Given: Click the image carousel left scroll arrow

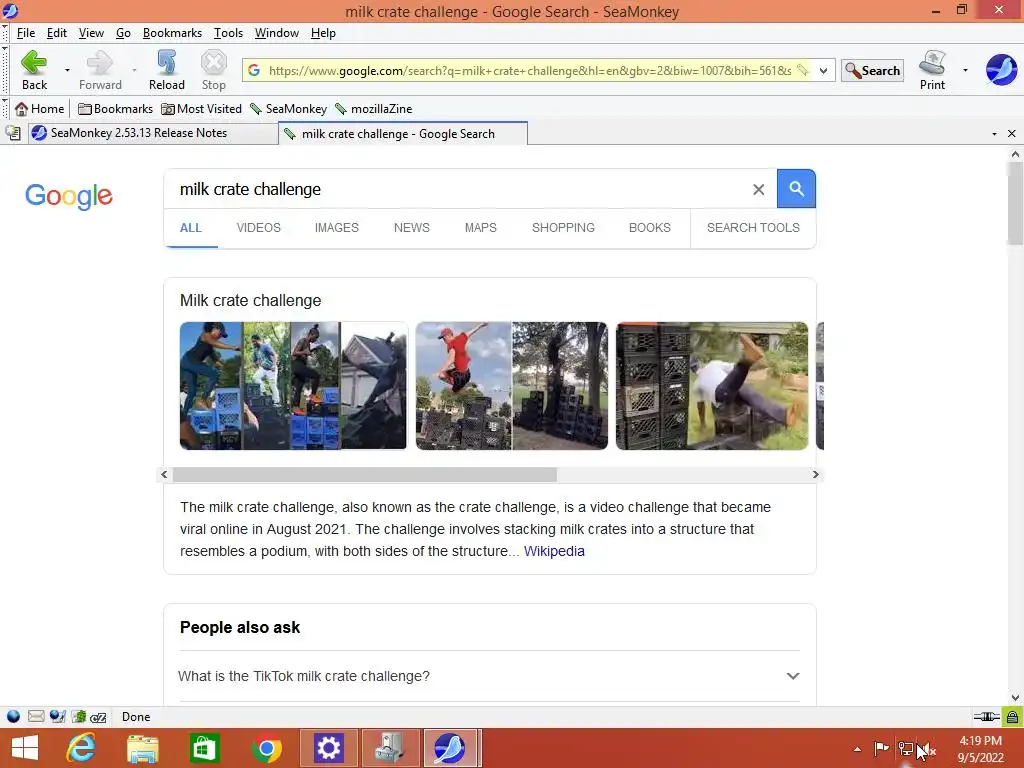Looking at the screenshot, I should 165,475.
